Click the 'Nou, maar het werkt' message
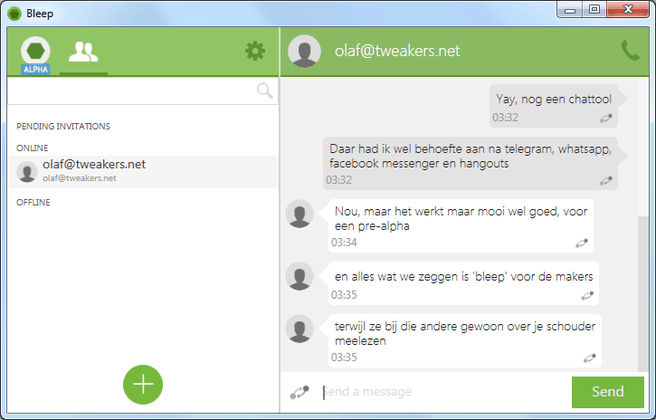 [x=461, y=226]
